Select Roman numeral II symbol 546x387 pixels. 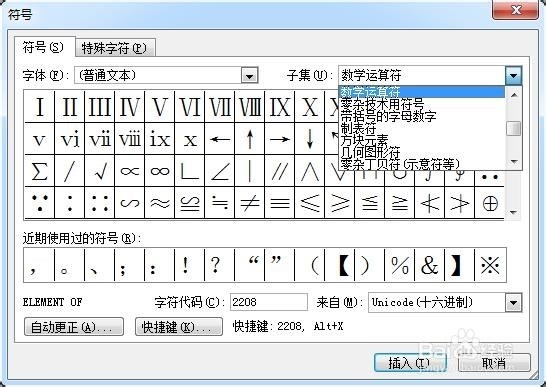69,107
